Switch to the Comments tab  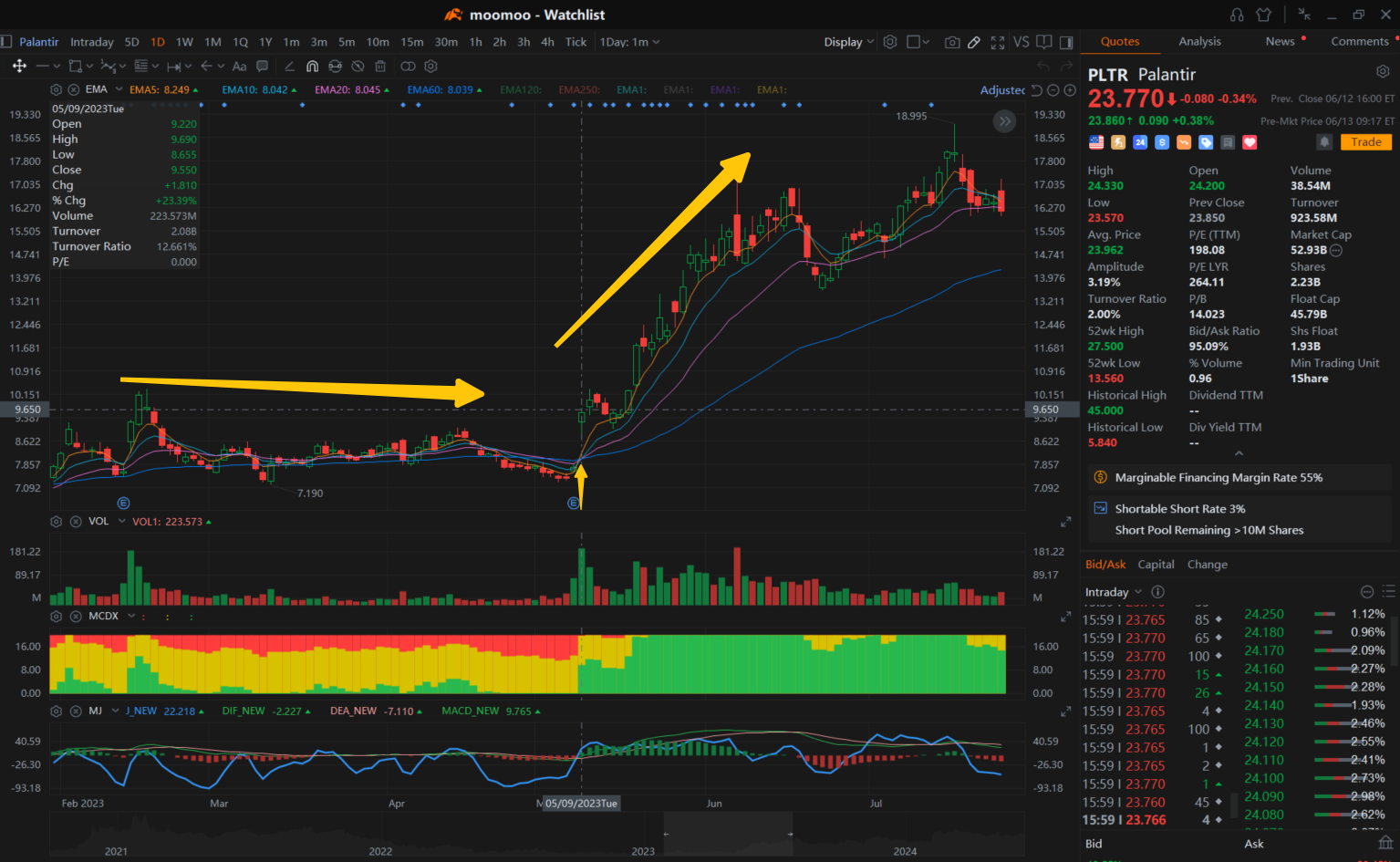pos(1359,42)
